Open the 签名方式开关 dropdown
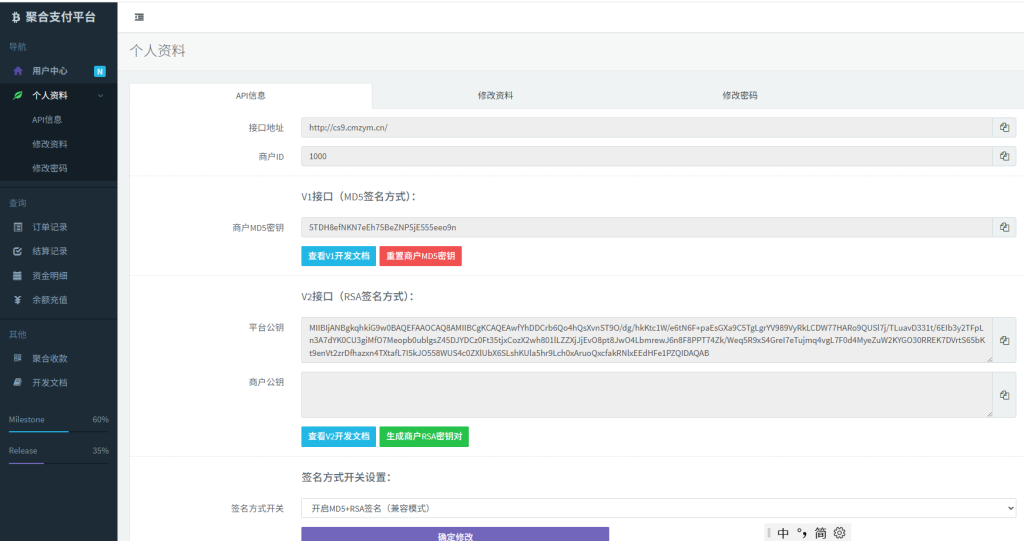 [x=658, y=509]
